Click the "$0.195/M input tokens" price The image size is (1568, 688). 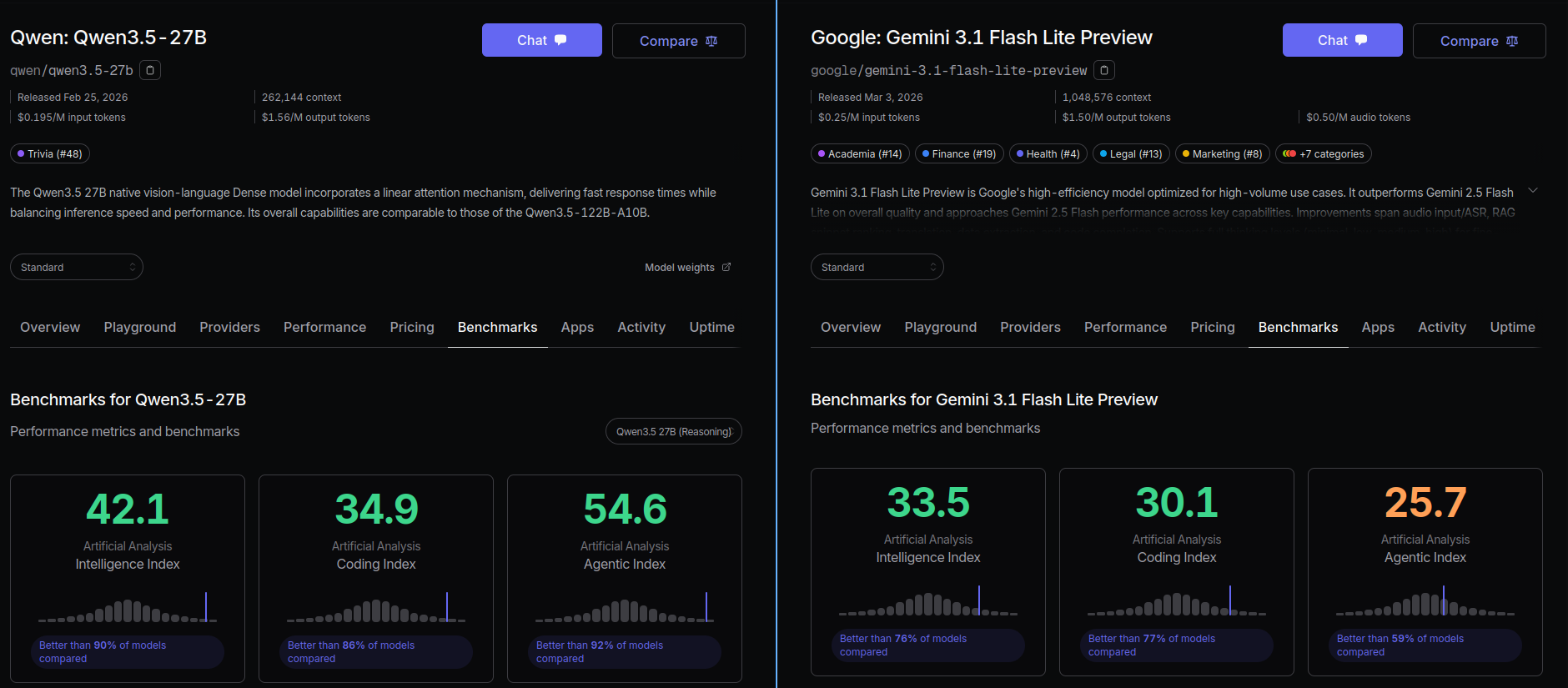coord(72,118)
